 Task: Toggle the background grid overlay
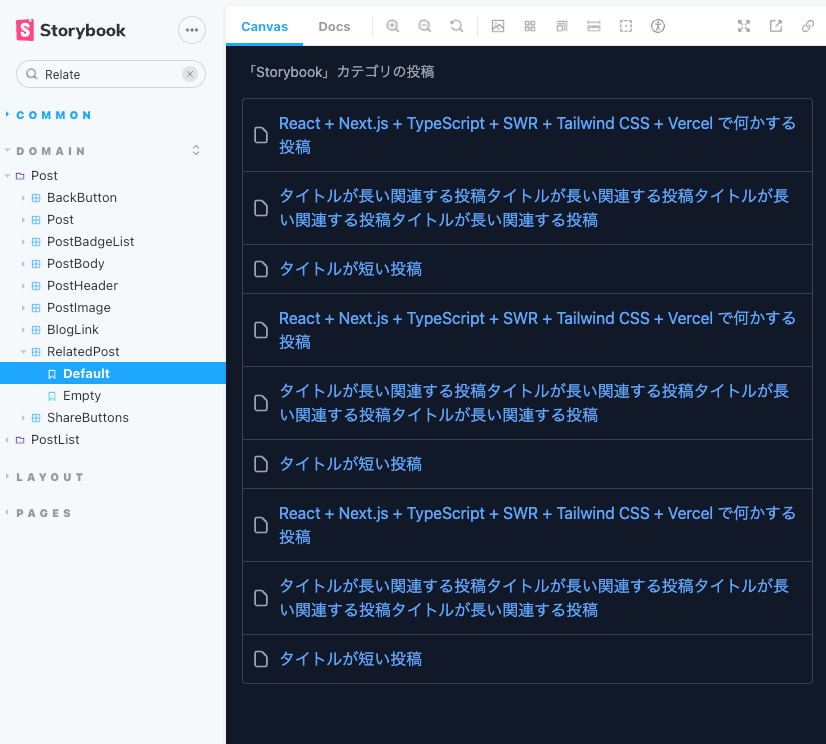pos(530,26)
